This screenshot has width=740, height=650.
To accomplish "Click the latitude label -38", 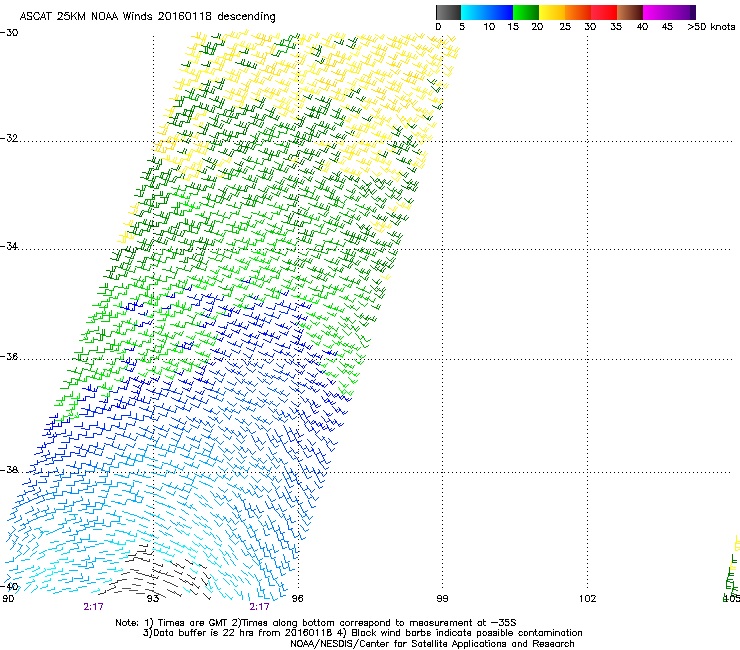I will [9, 470].
